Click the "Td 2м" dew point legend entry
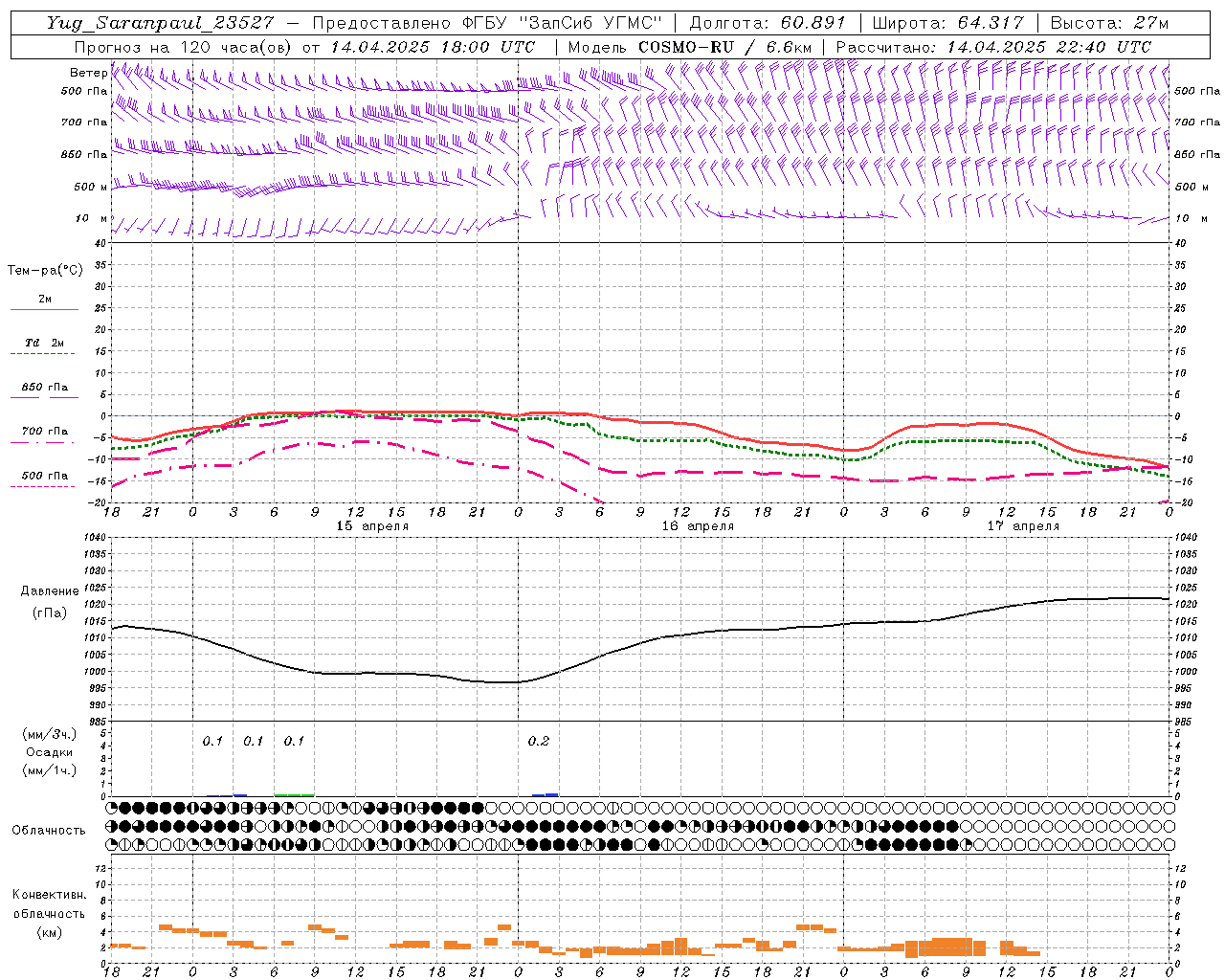 click(44, 343)
